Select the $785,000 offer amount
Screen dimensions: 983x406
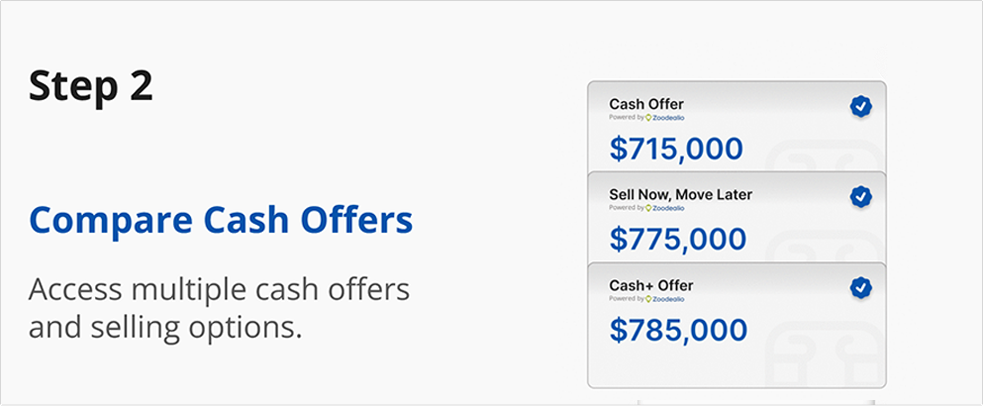(678, 330)
